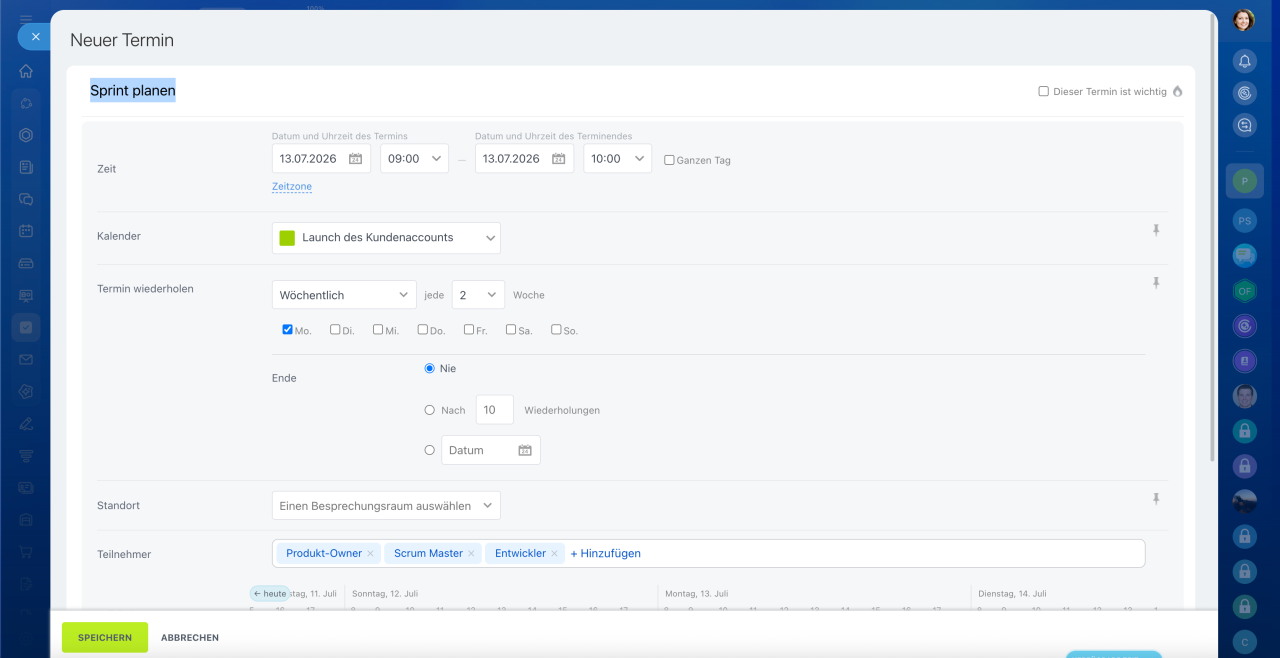Screen dimensions: 1280x658
Task: Open the home icon in left sidebar
Action: [26, 71]
